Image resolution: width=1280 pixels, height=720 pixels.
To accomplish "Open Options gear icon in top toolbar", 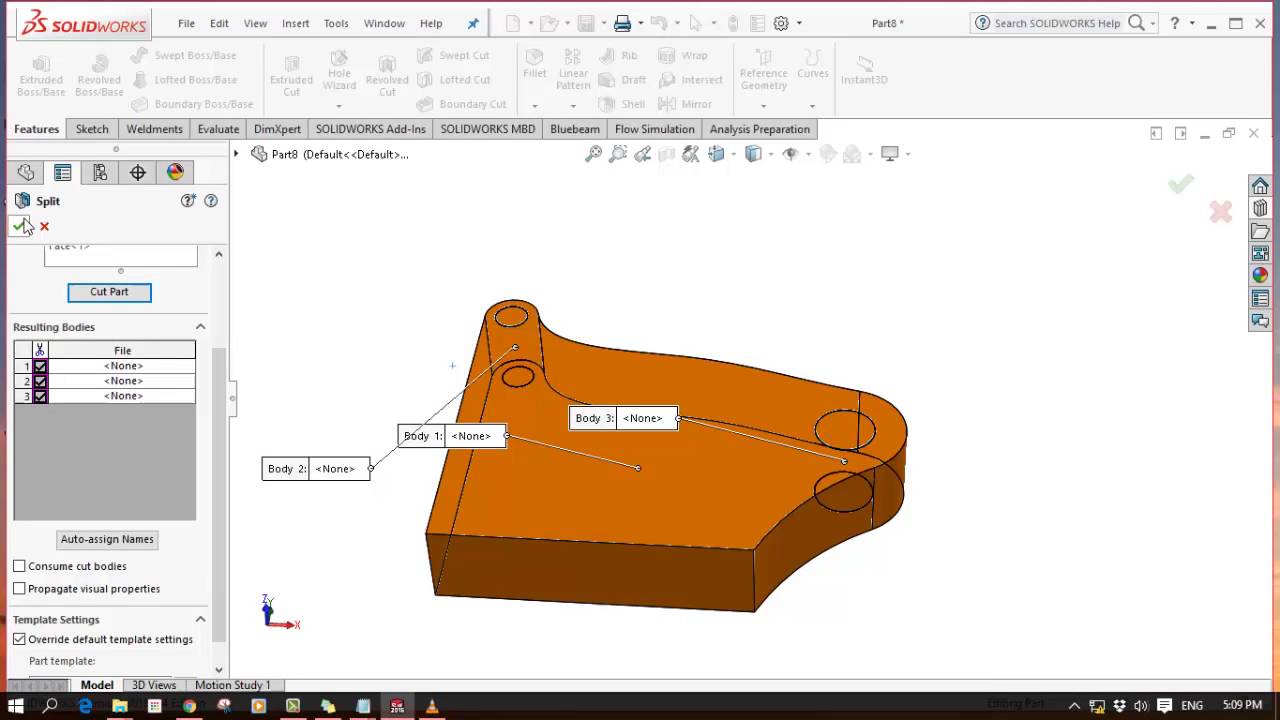I will click(781, 23).
